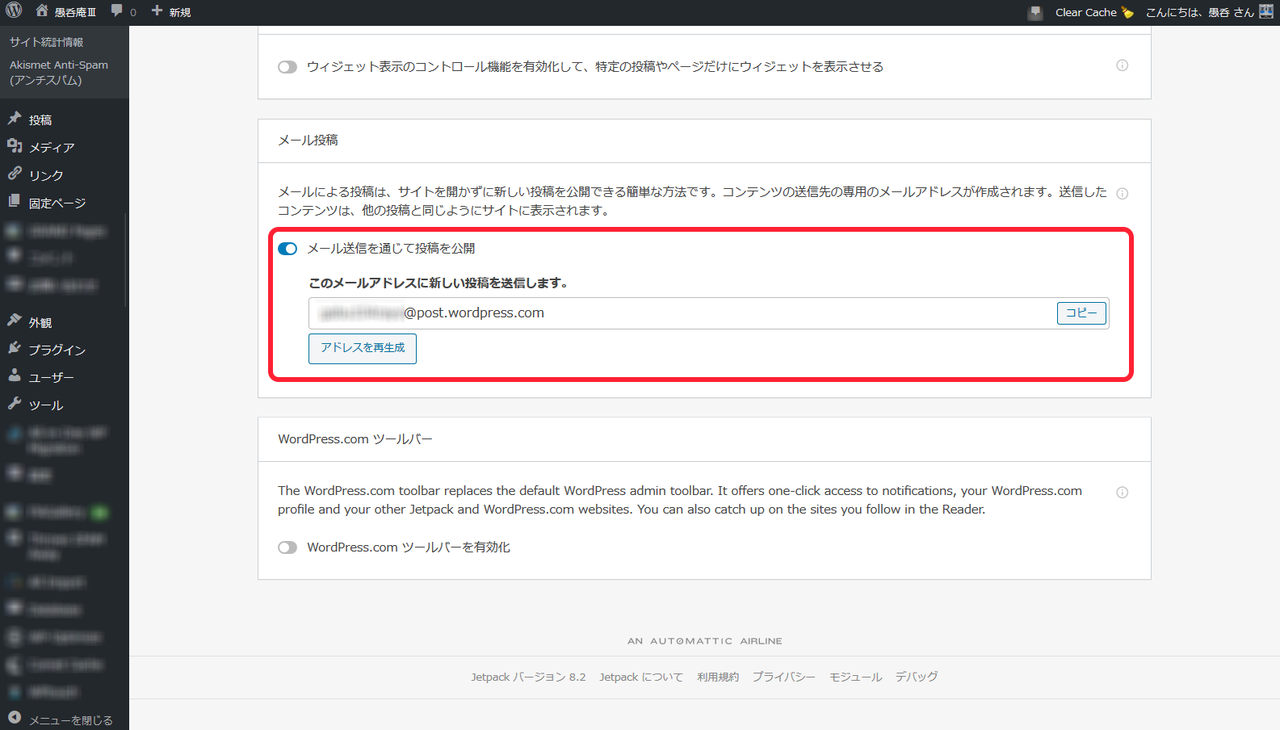Click the user avatar in top right
This screenshot has width=1280, height=730.
coord(1265,12)
